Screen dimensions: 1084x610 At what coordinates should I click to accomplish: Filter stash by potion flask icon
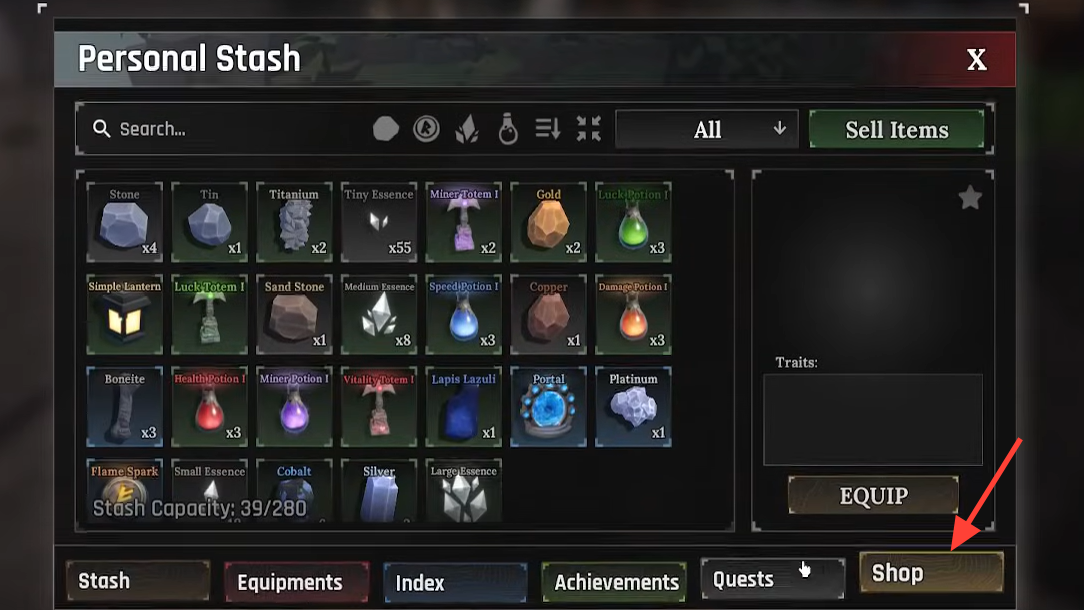[507, 129]
